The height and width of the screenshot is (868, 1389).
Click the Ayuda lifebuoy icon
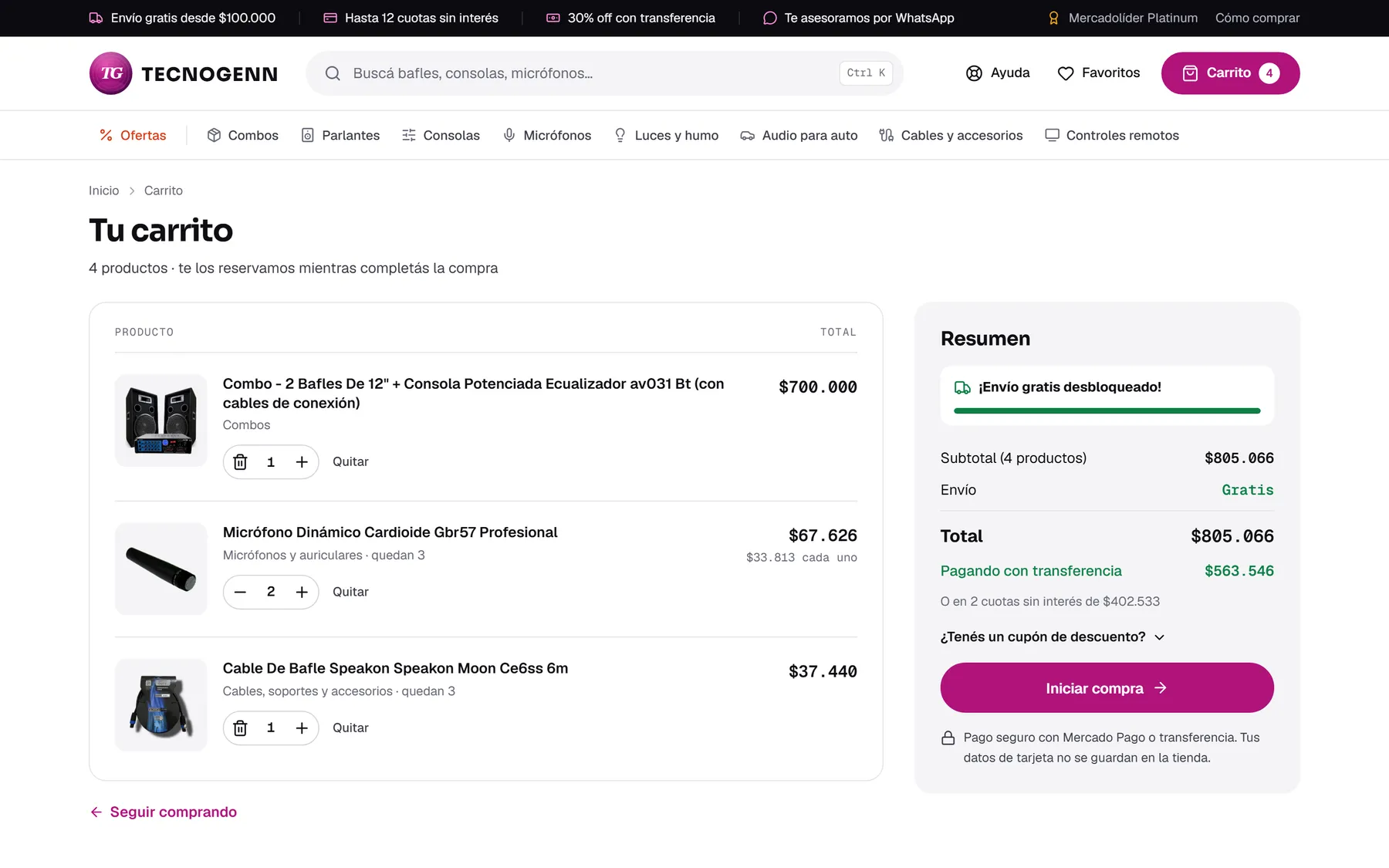[974, 73]
